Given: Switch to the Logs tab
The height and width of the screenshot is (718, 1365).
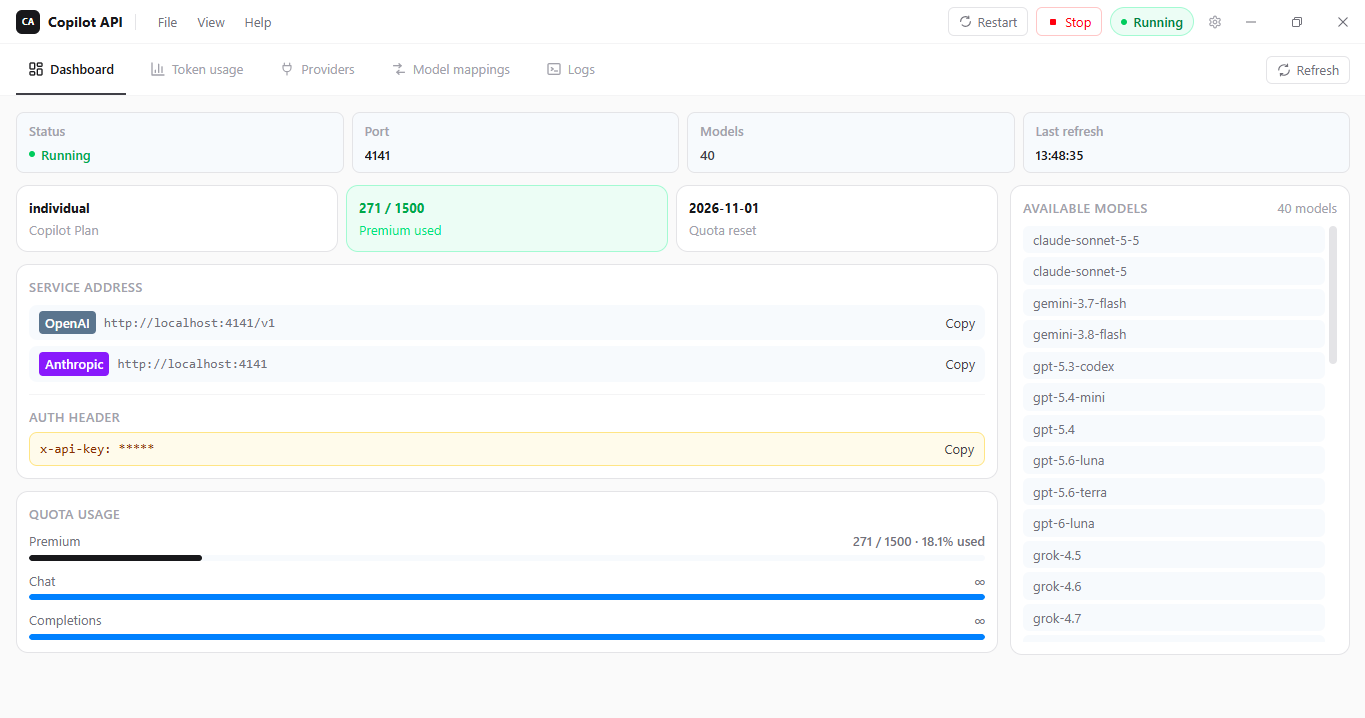Looking at the screenshot, I should pyautogui.click(x=571, y=70).
